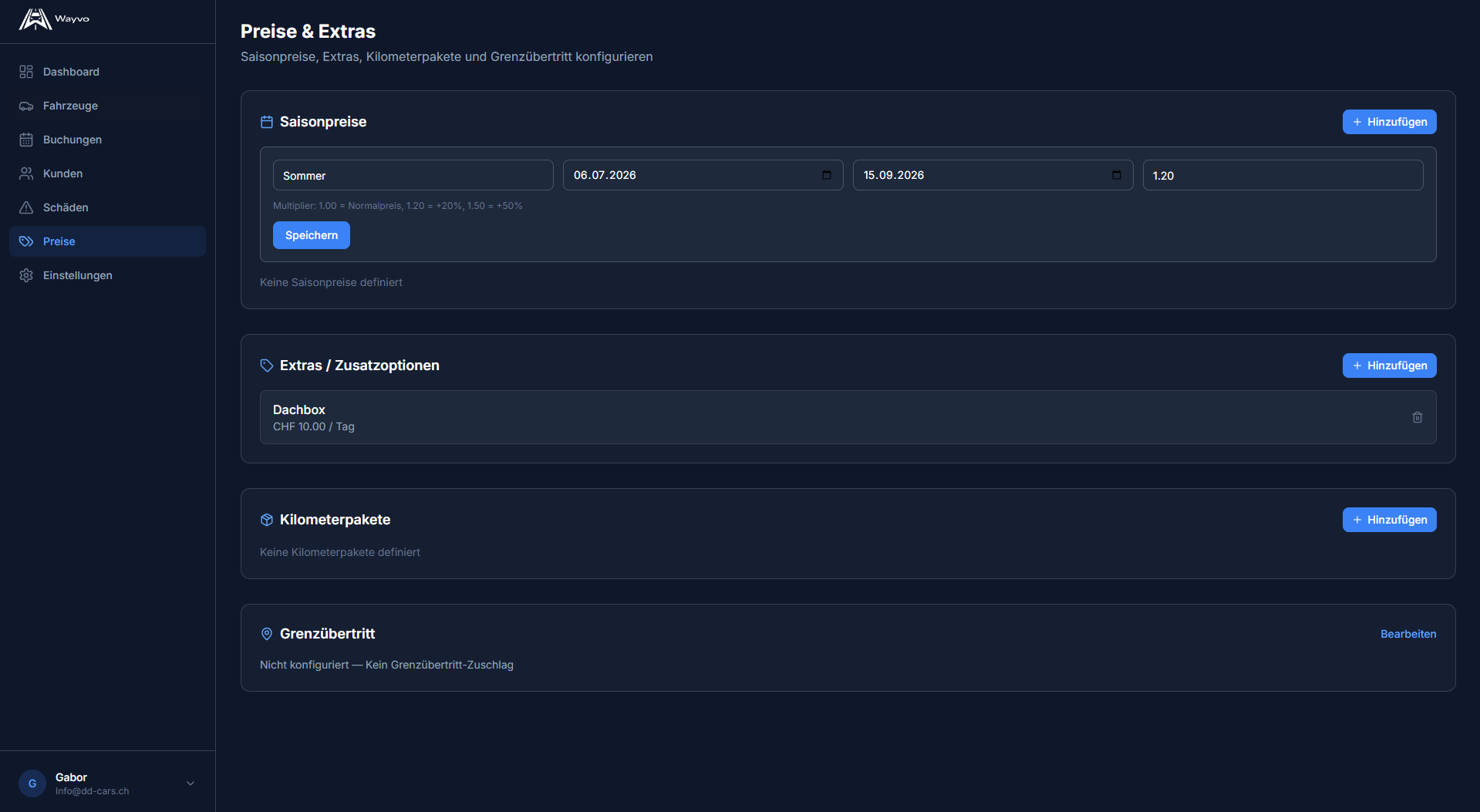Image resolution: width=1480 pixels, height=812 pixels.
Task: Expand the Gabor user account menu chevron
Action: [190, 783]
